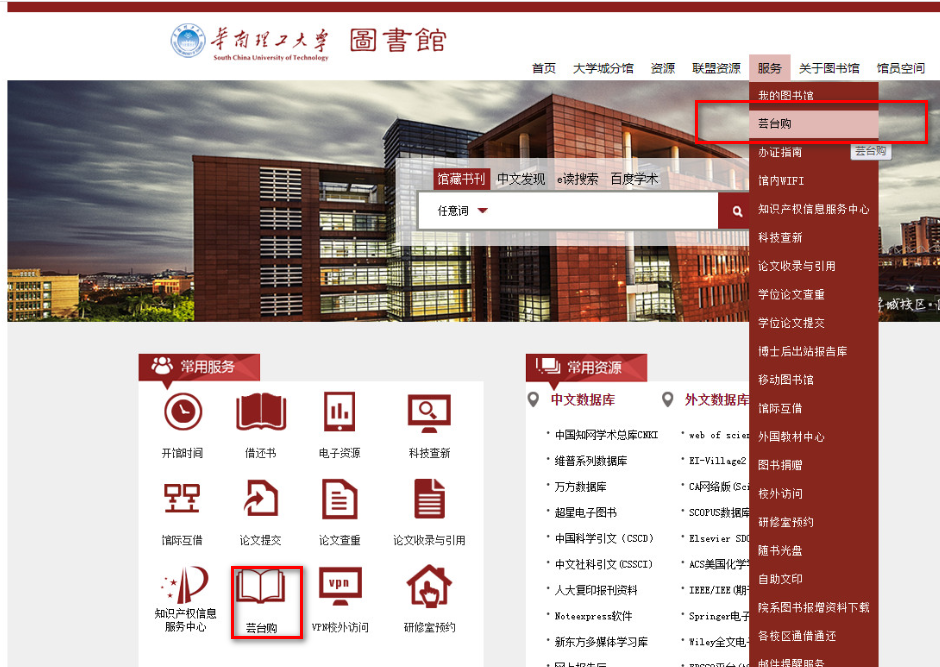The image size is (940, 667).
Task: Open the 新东方多媒体学习库 link
Action: coord(601,642)
